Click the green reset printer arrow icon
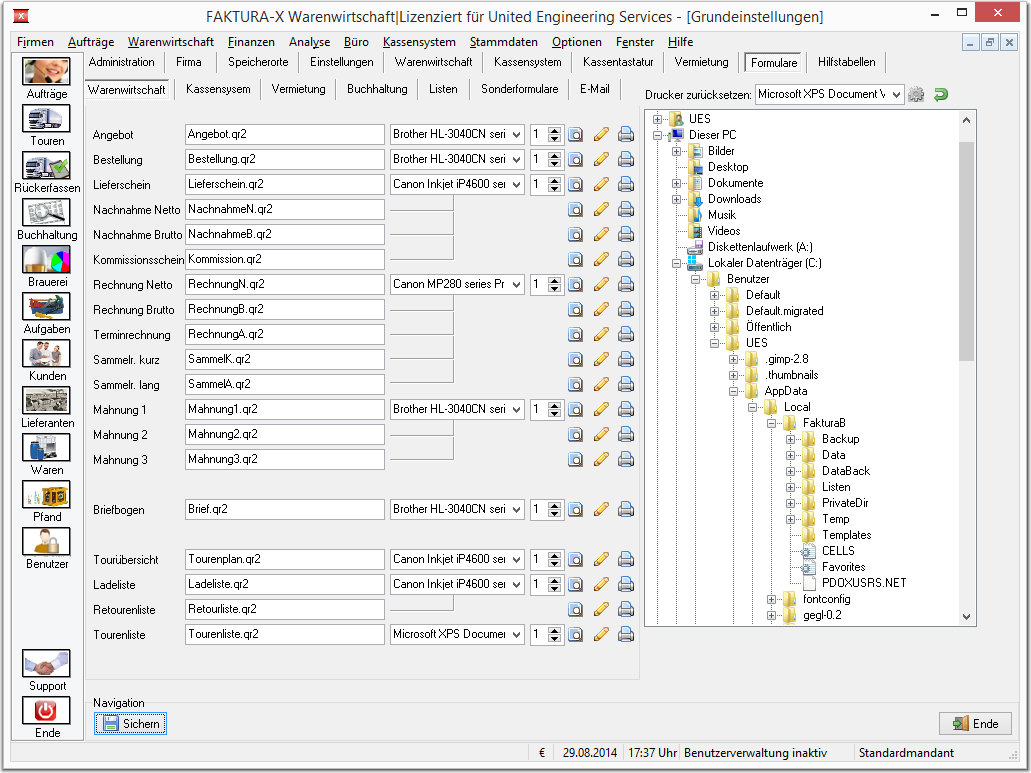Viewport: 1031px width, 773px height. click(x=941, y=95)
